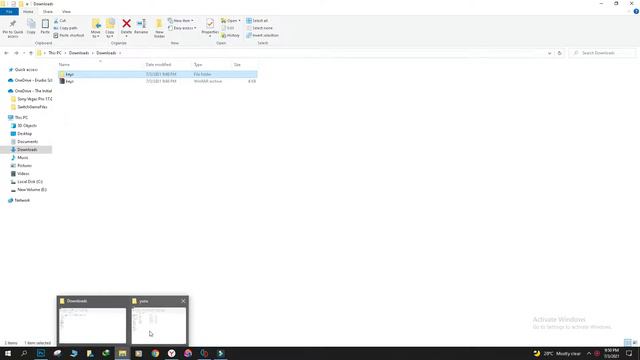Switch to the yuzu window preview thumbnail
Image resolution: width=640 pixels, height=360 pixels.
(159, 326)
